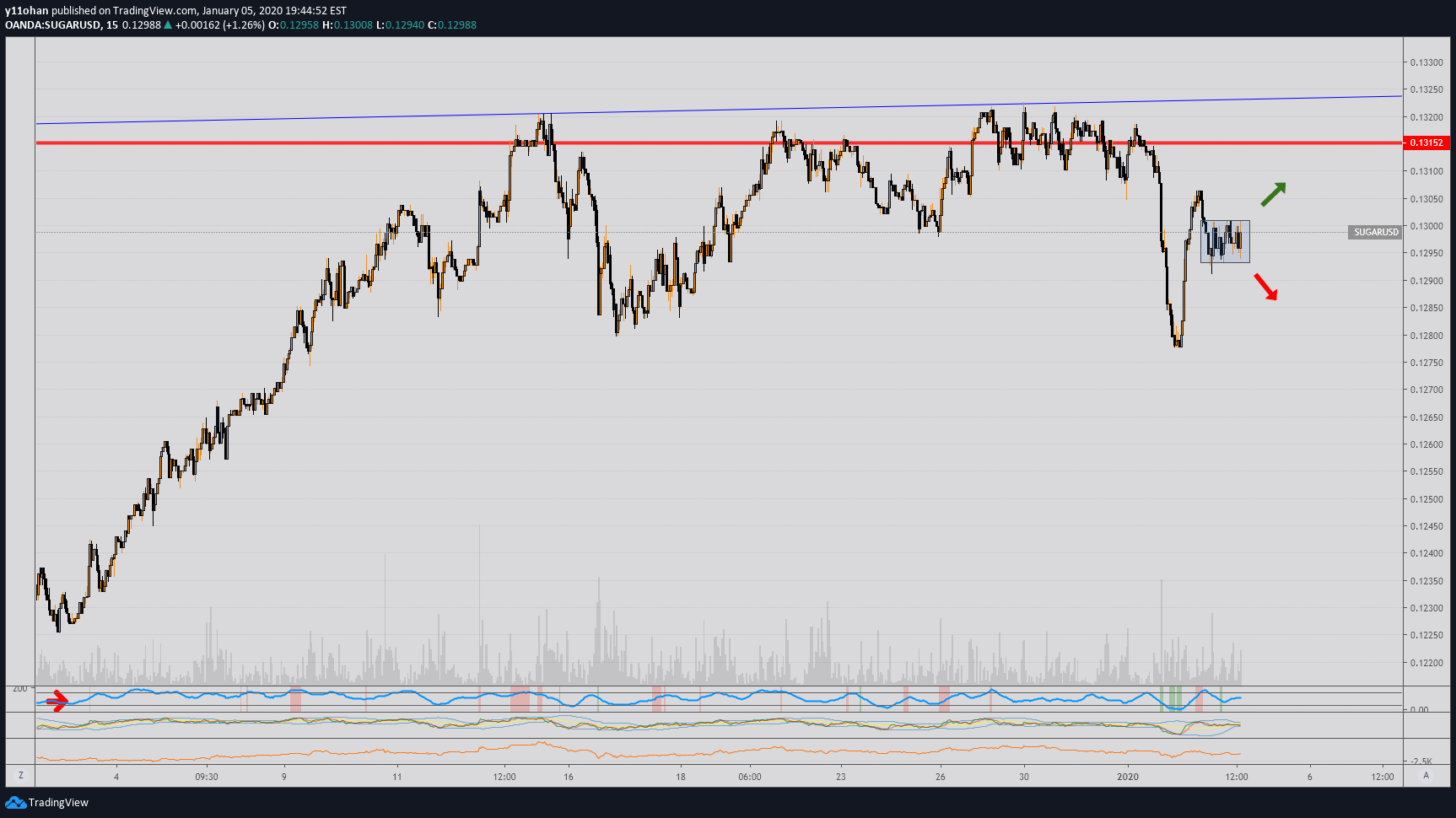1456x818 pixels.
Task: Select the red 0.13152 price label
Action: pyautogui.click(x=1426, y=143)
